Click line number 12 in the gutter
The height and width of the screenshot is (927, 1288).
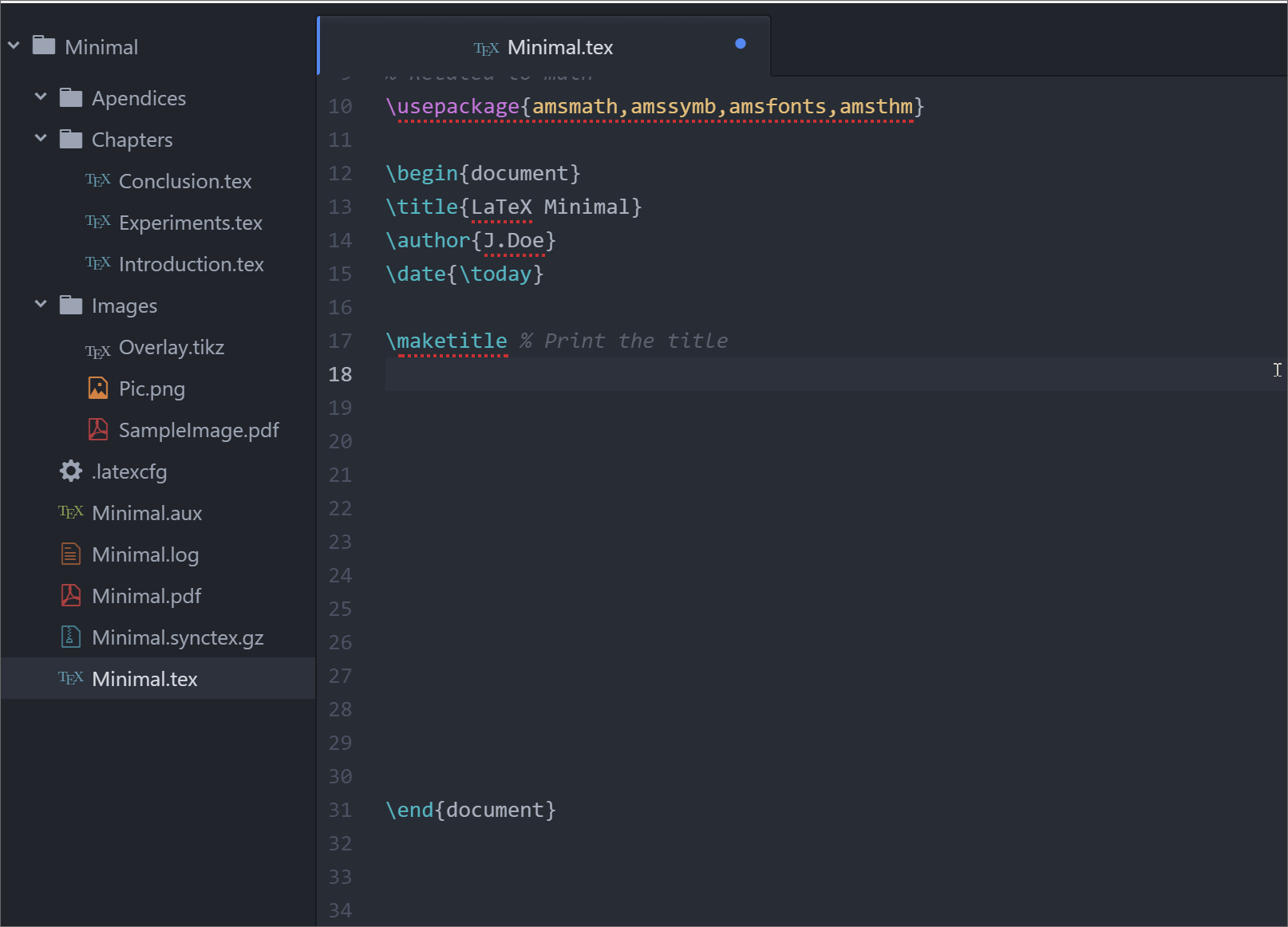(x=340, y=173)
